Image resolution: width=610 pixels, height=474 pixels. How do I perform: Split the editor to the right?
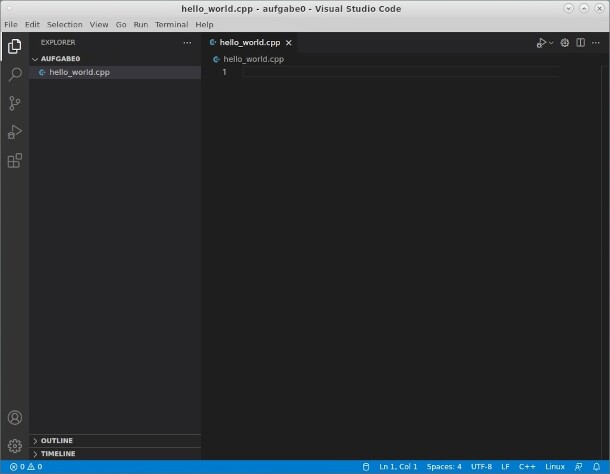tap(580, 43)
